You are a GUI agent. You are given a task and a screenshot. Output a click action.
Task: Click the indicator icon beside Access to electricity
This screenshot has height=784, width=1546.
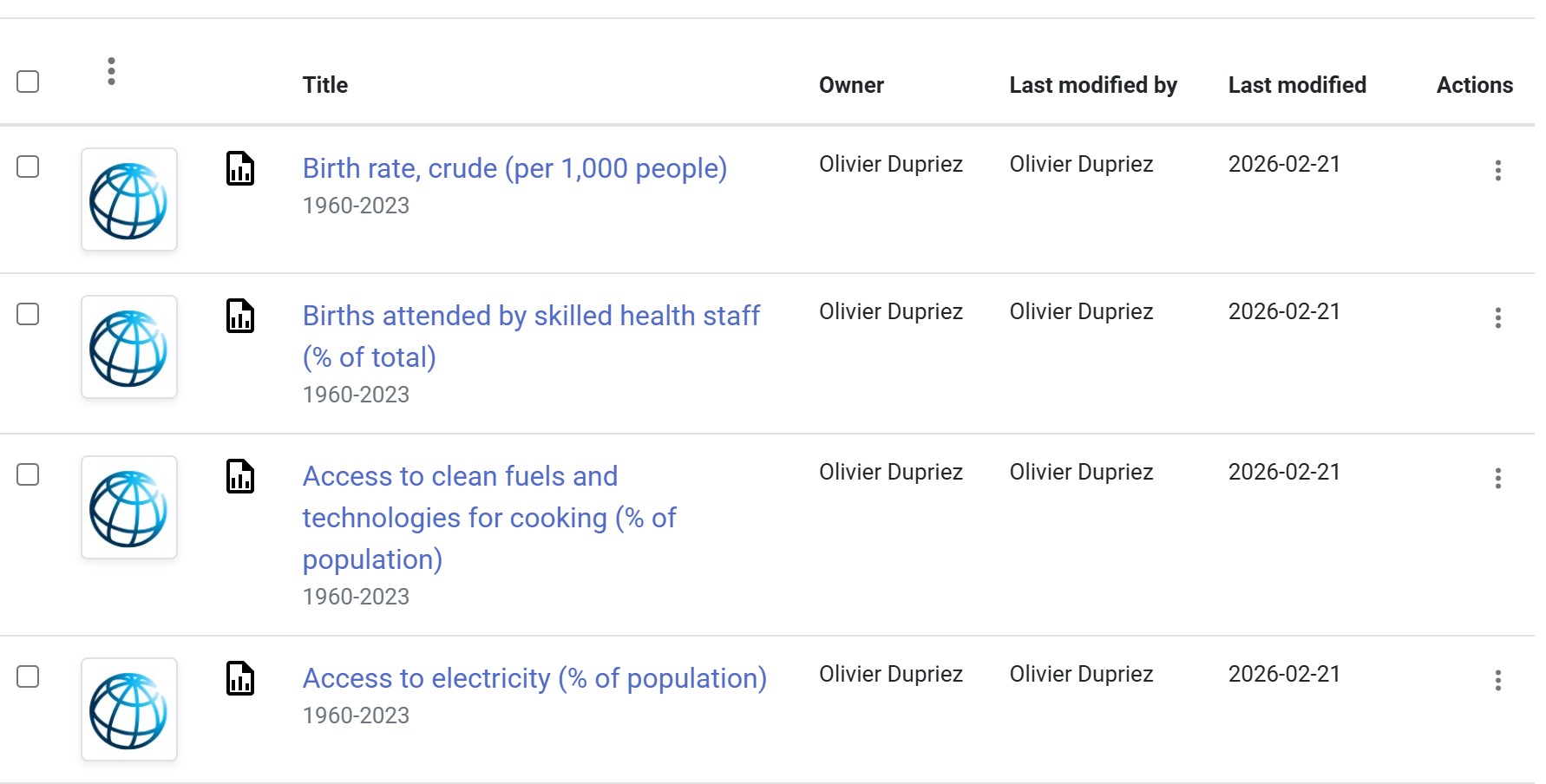click(240, 678)
